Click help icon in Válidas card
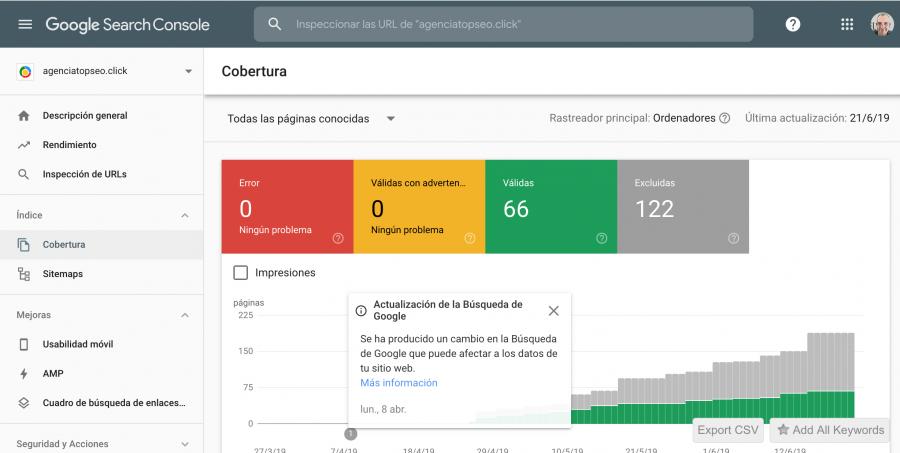Image resolution: width=900 pixels, height=453 pixels. pyautogui.click(x=601, y=238)
